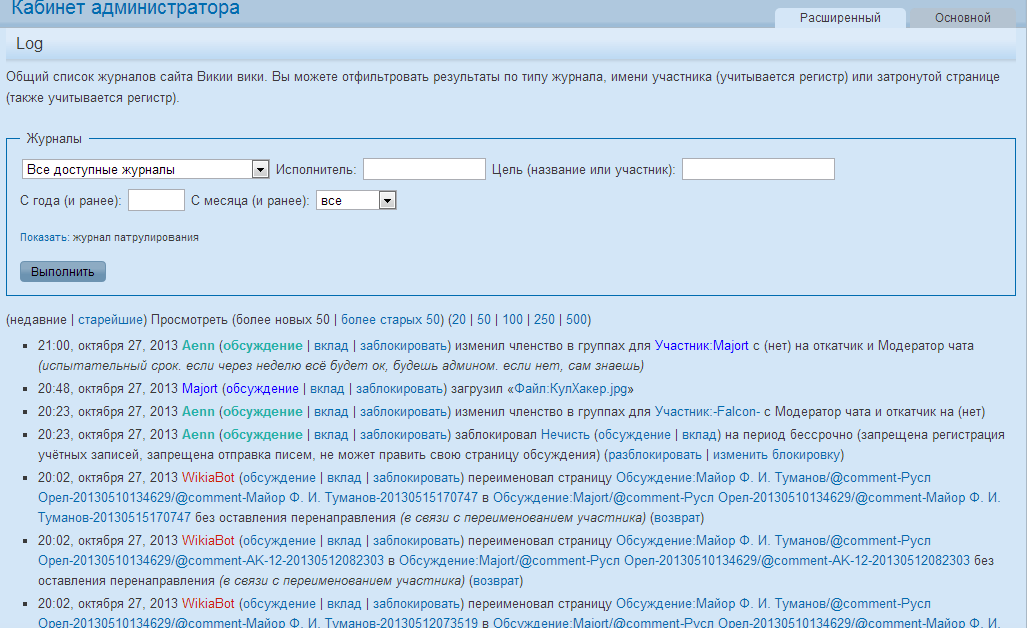The image size is (1027, 628).
Task: Click возврат after AK-12-20130512082303 entry
Action: pyautogui.click(x=496, y=581)
